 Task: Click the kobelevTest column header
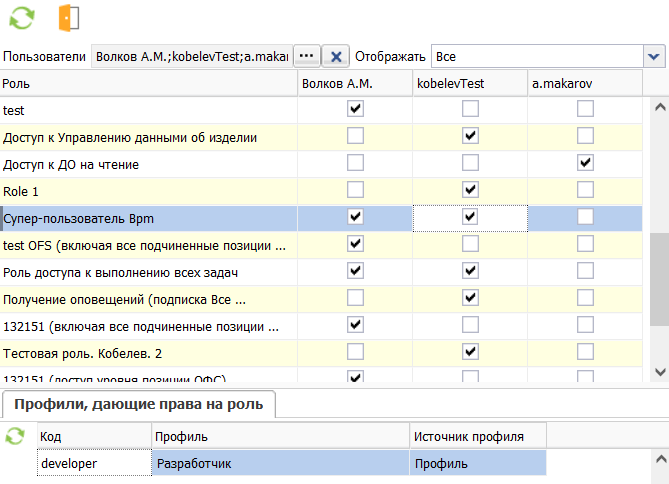click(470, 84)
